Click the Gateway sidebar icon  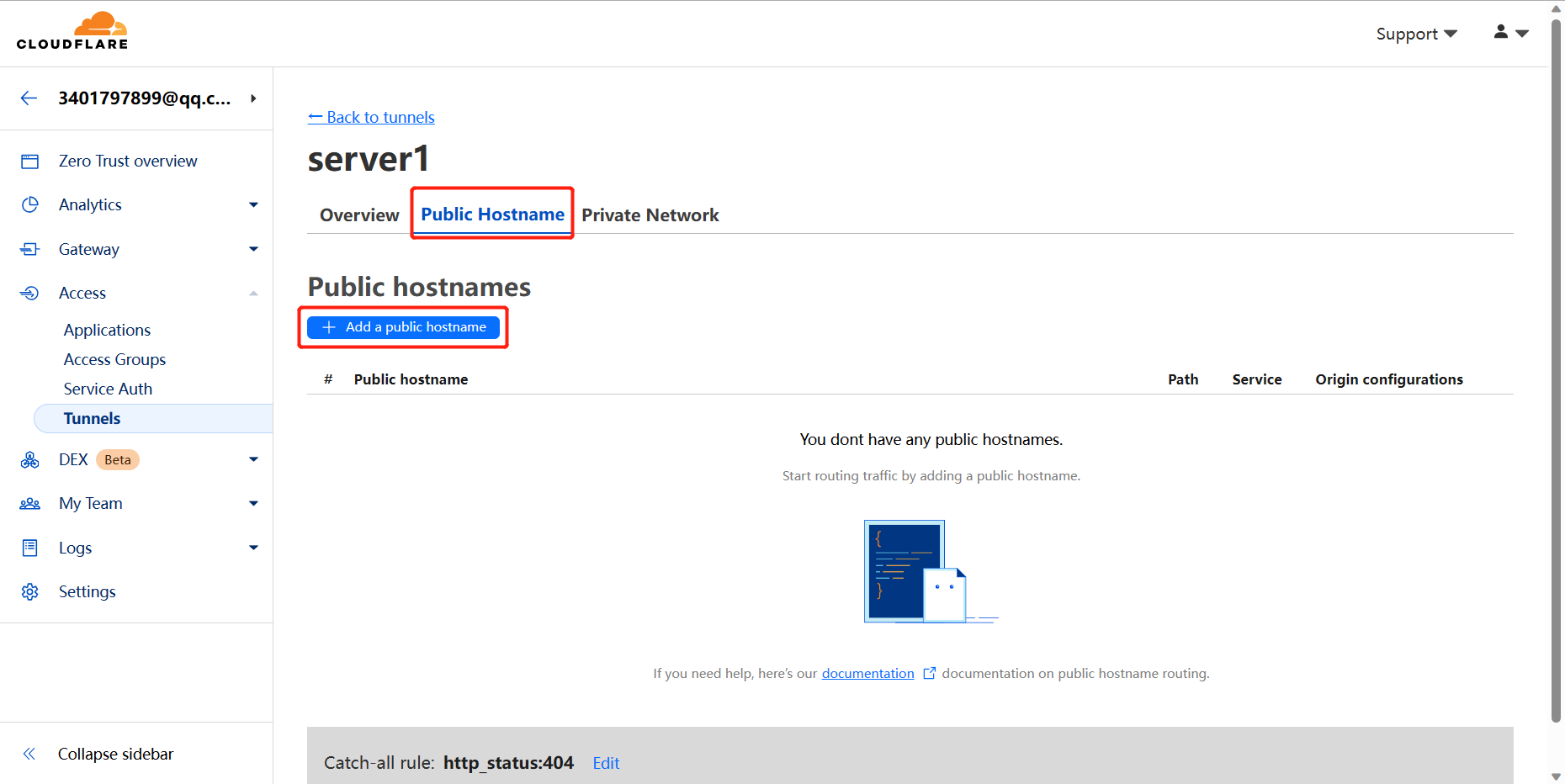coord(30,249)
